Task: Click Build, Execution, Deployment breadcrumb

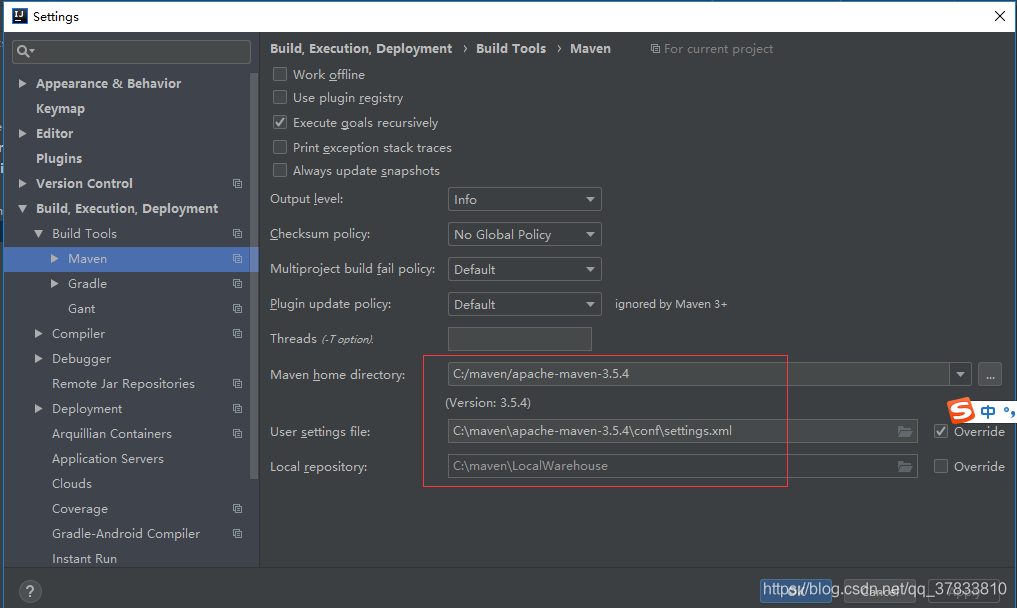Action: click(x=361, y=49)
